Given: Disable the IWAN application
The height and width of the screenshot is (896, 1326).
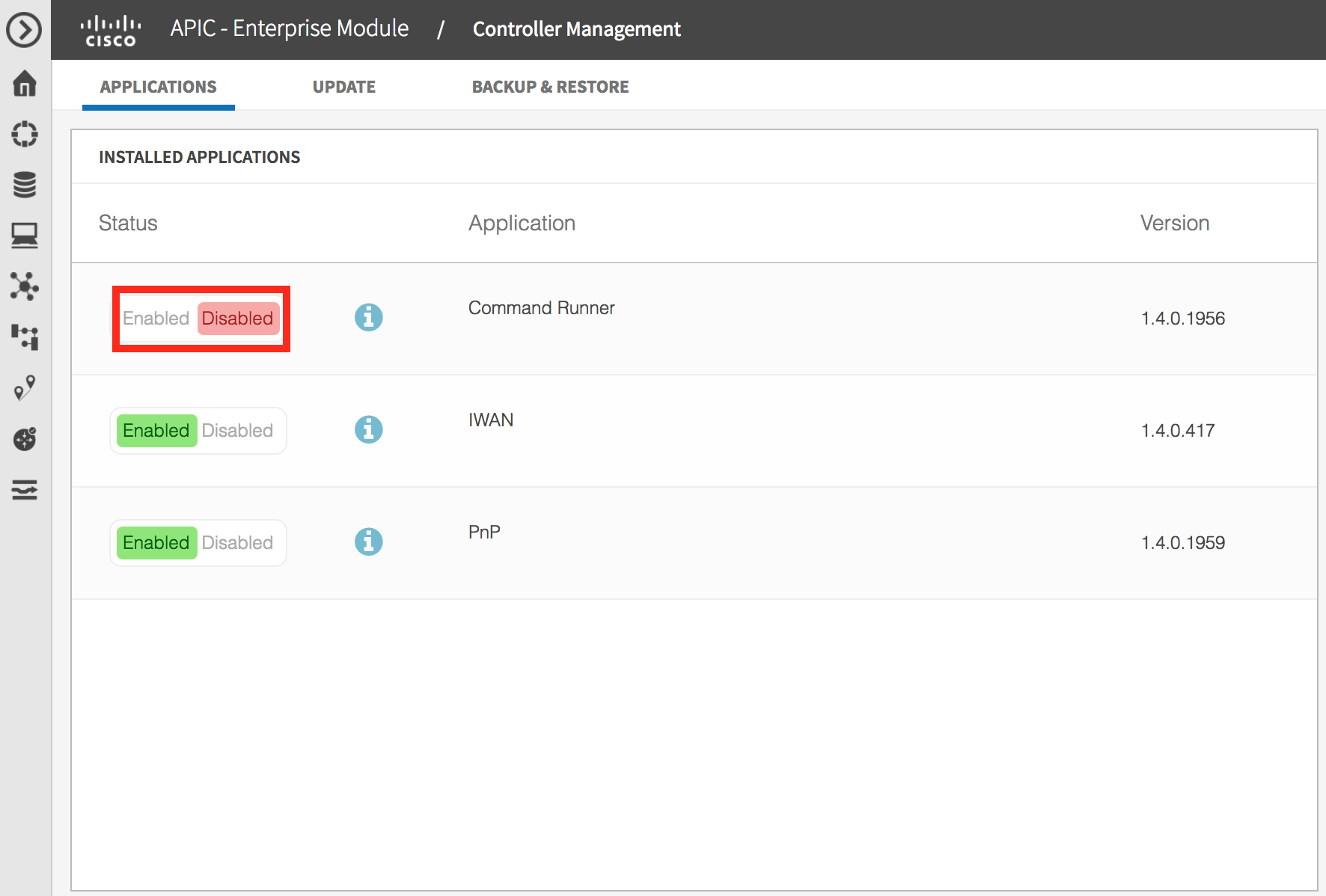Looking at the screenshot, I should [x=238, y=431].
